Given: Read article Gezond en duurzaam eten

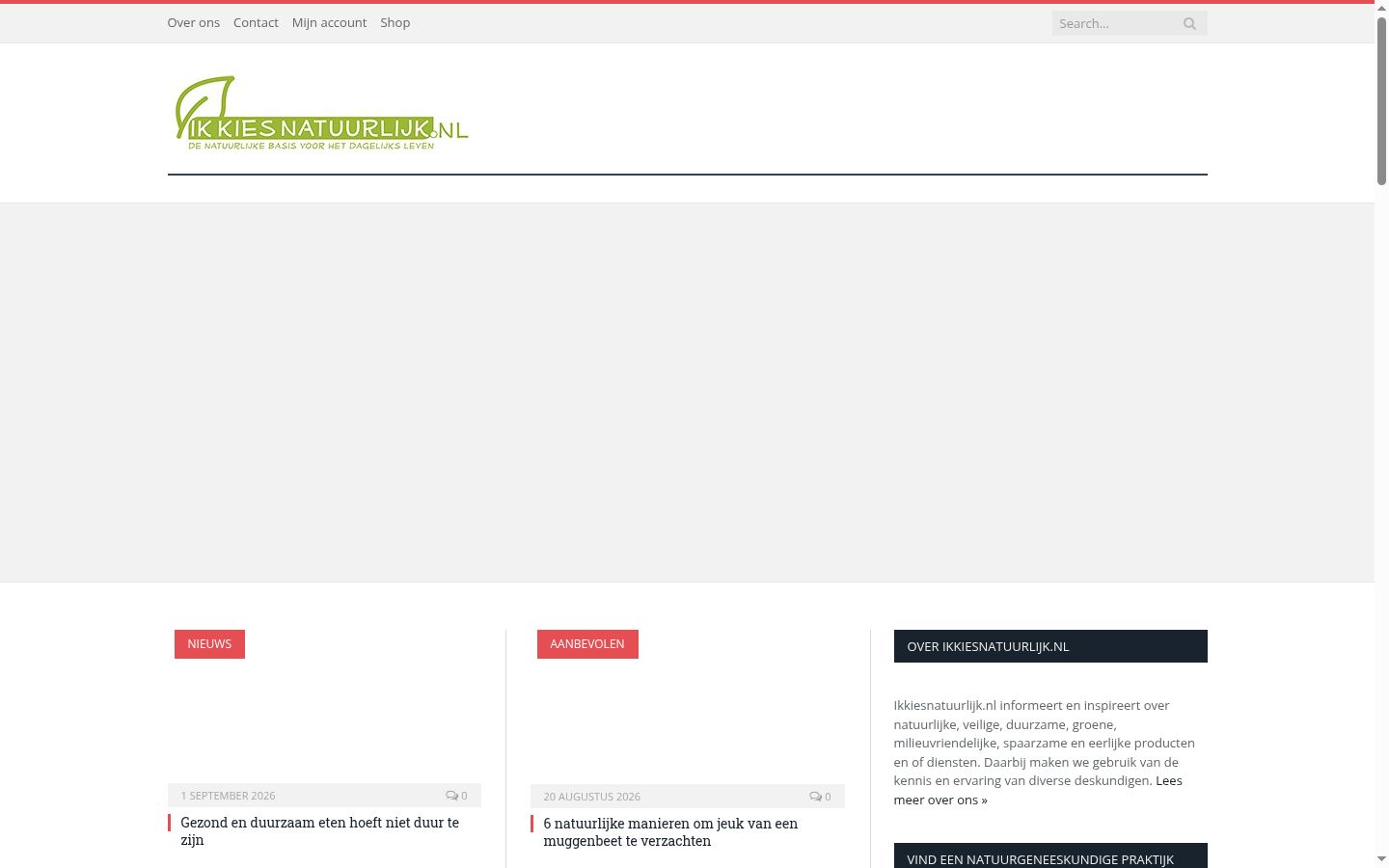Looking at the screenshot, I should [x=320, y=831].
